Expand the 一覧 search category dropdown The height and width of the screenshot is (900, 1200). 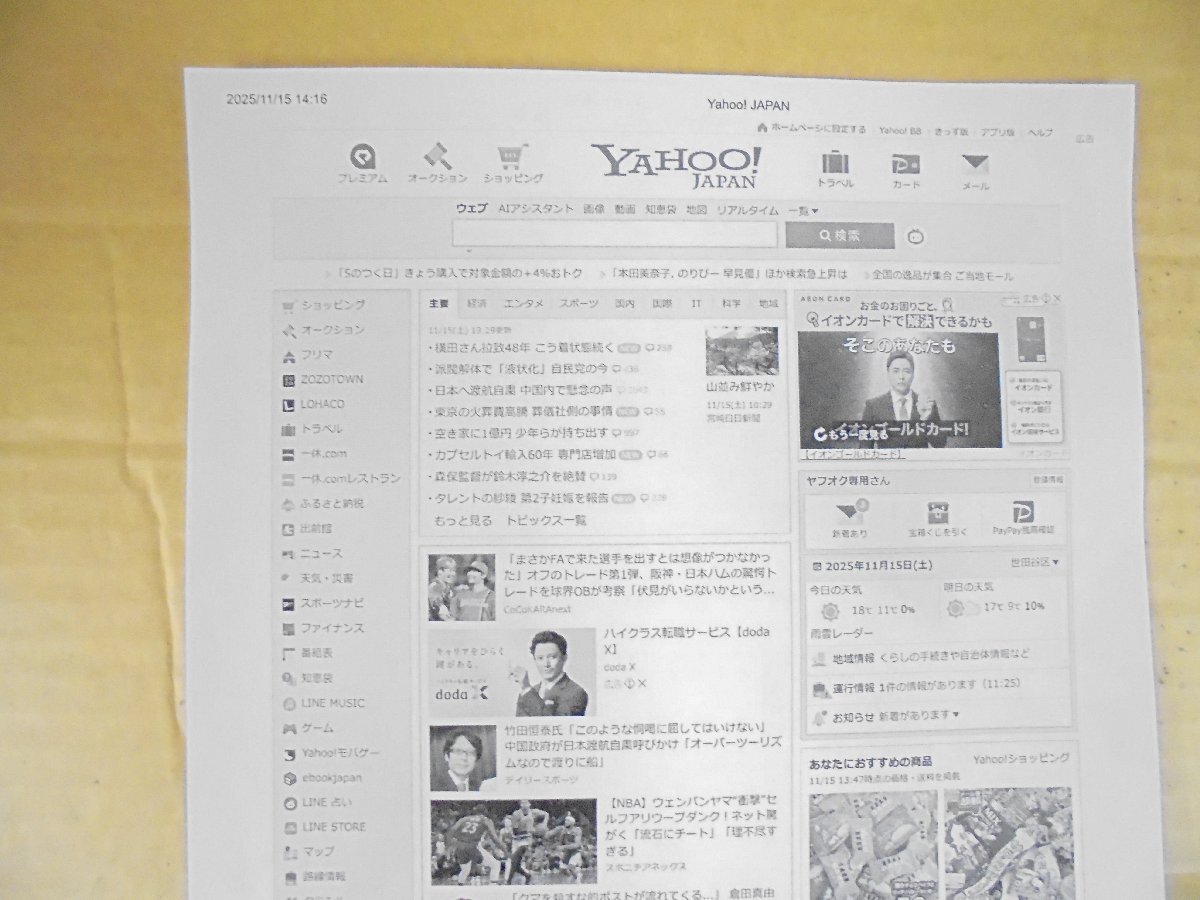coord(803,211)
